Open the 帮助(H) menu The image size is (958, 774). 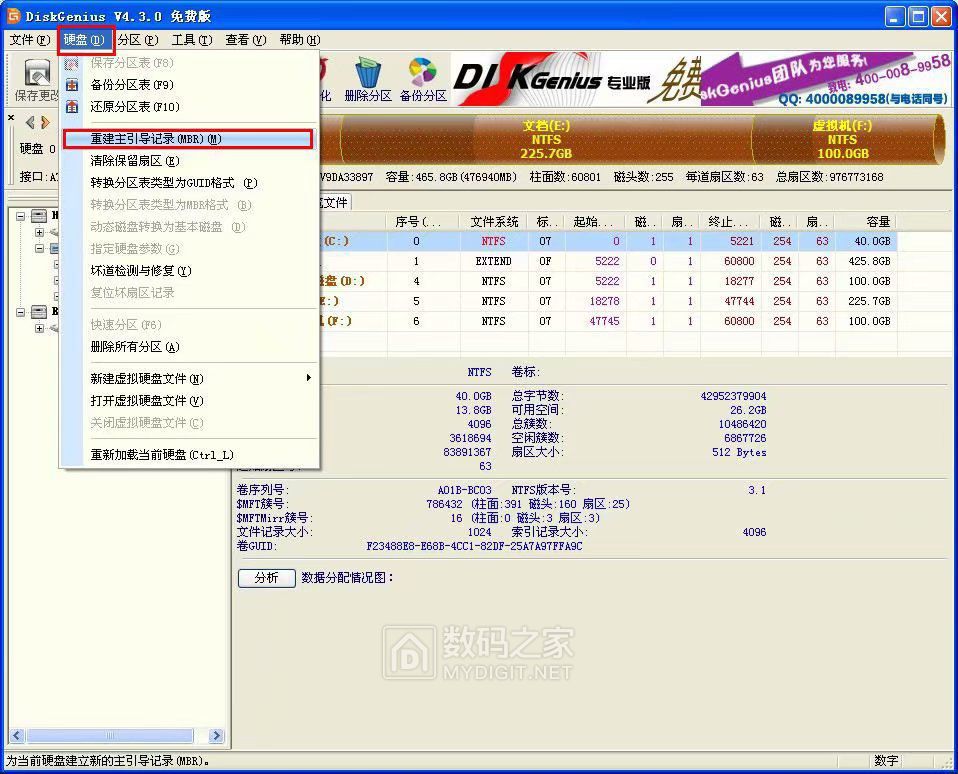click(x=299, y=40)
